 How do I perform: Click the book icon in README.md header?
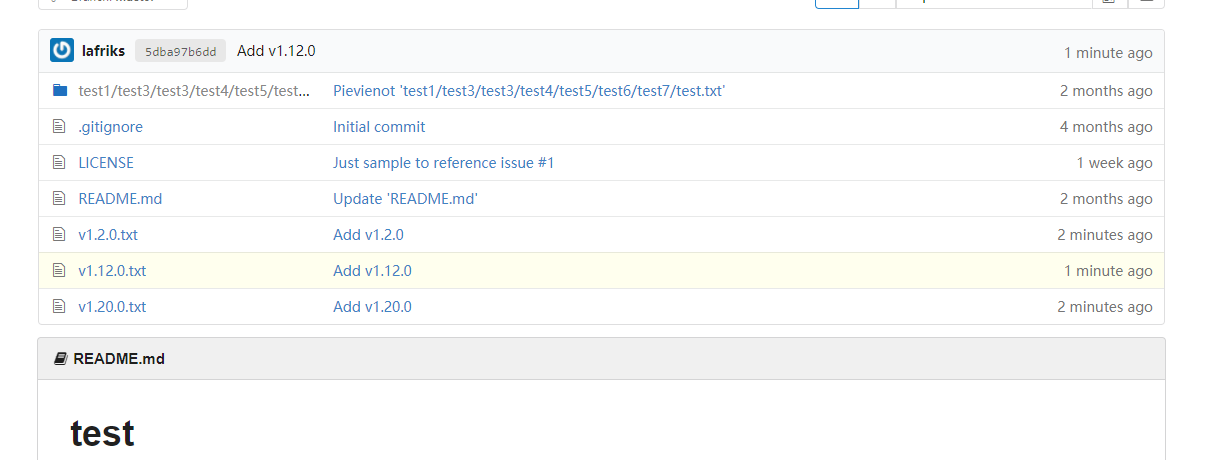pos(61,359)
